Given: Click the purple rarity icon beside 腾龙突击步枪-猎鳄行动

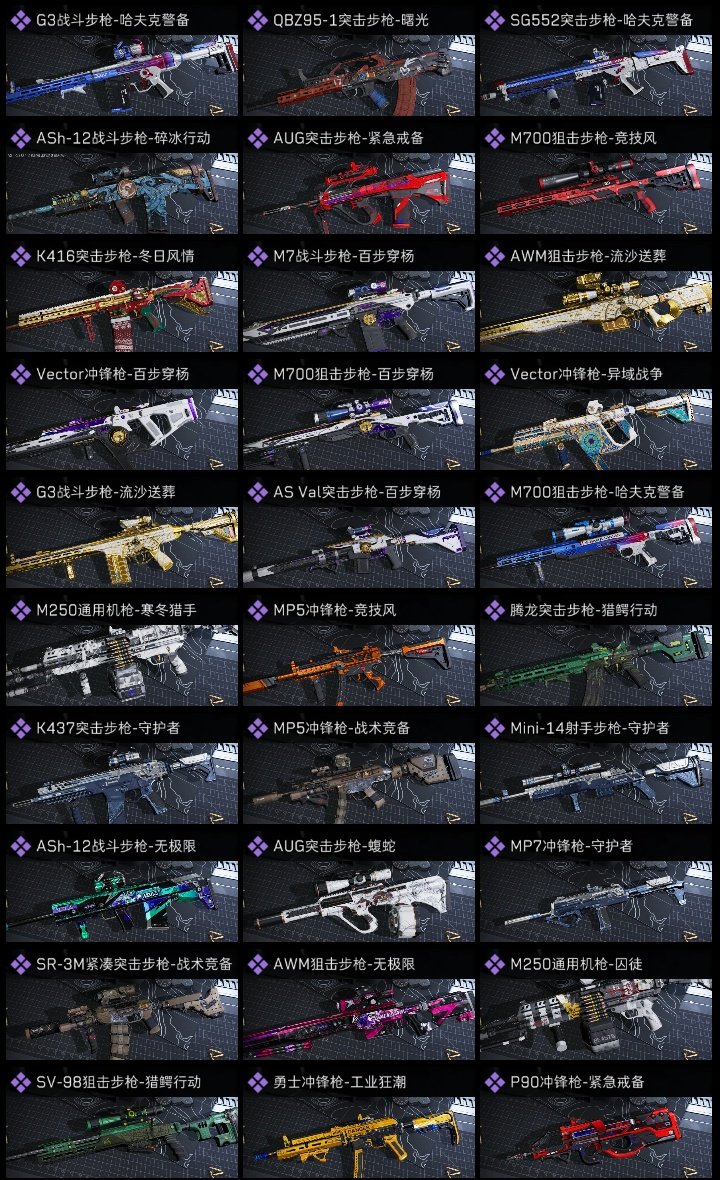Looking at the screenshot, I should tap(494, 610).
